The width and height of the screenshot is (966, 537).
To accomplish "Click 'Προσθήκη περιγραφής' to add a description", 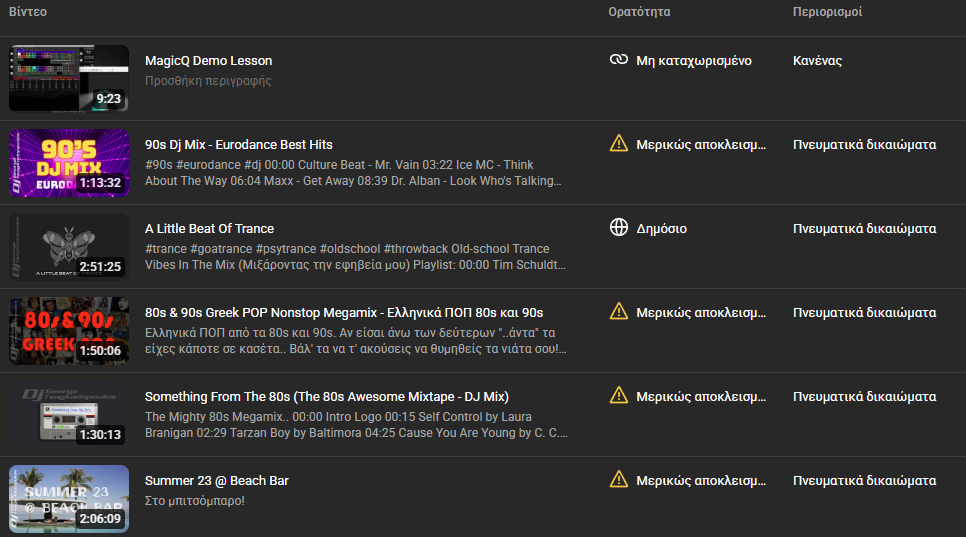I will [x=208, y=81].
